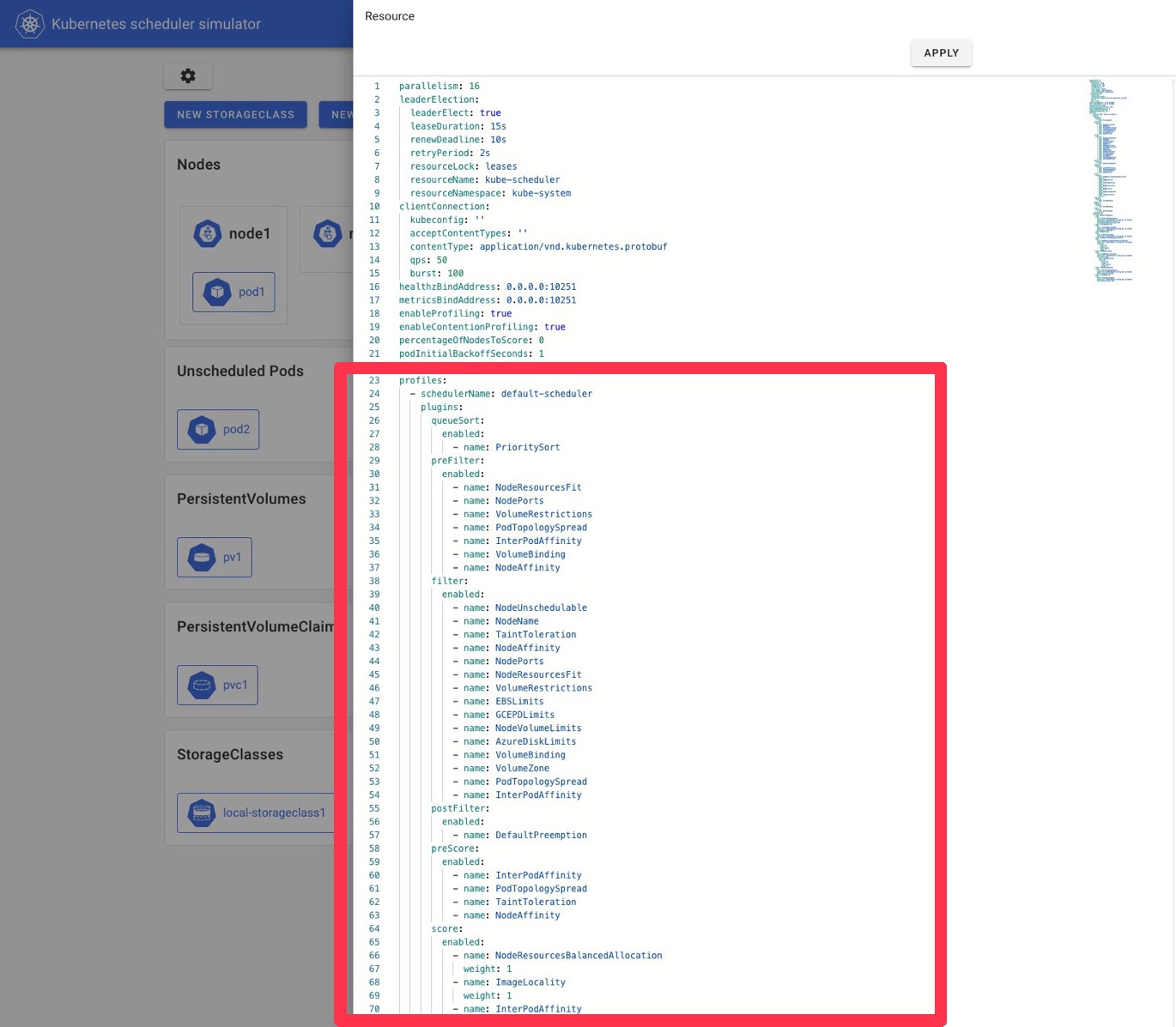Screen dimensions: 1176x1027
Task: Open scheduler settings via gear icon
Action: (x=188, y=76)
